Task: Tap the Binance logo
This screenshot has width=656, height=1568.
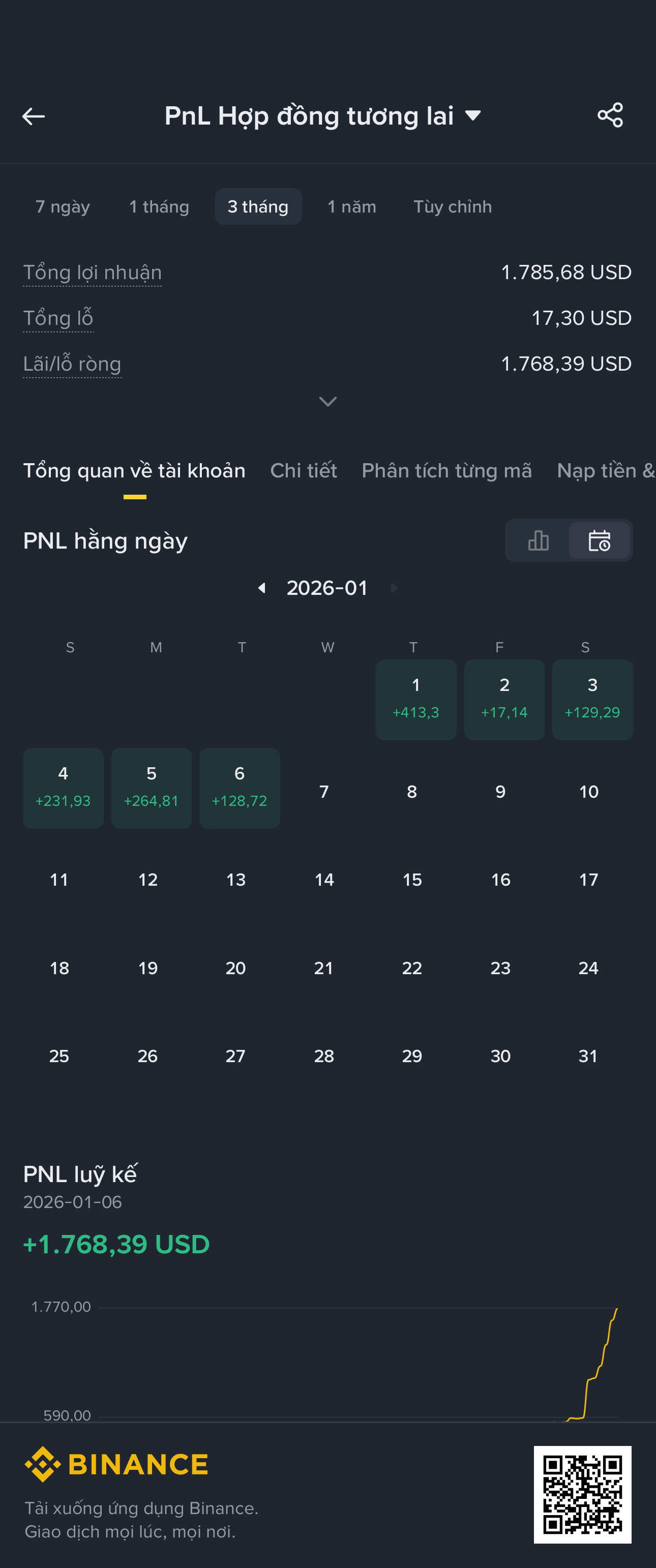Action: [x=116, y=1464]
